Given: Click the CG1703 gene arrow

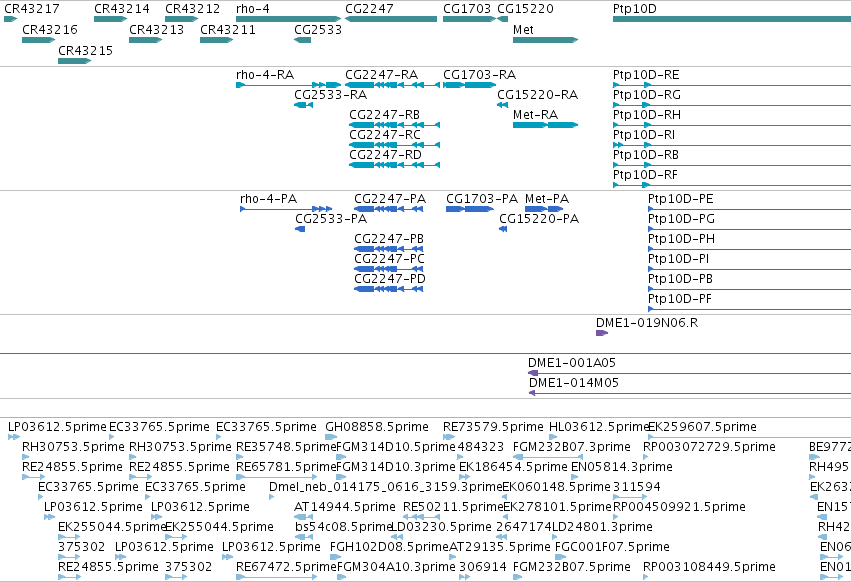Looking at the screenshot, I should (469, 19).
